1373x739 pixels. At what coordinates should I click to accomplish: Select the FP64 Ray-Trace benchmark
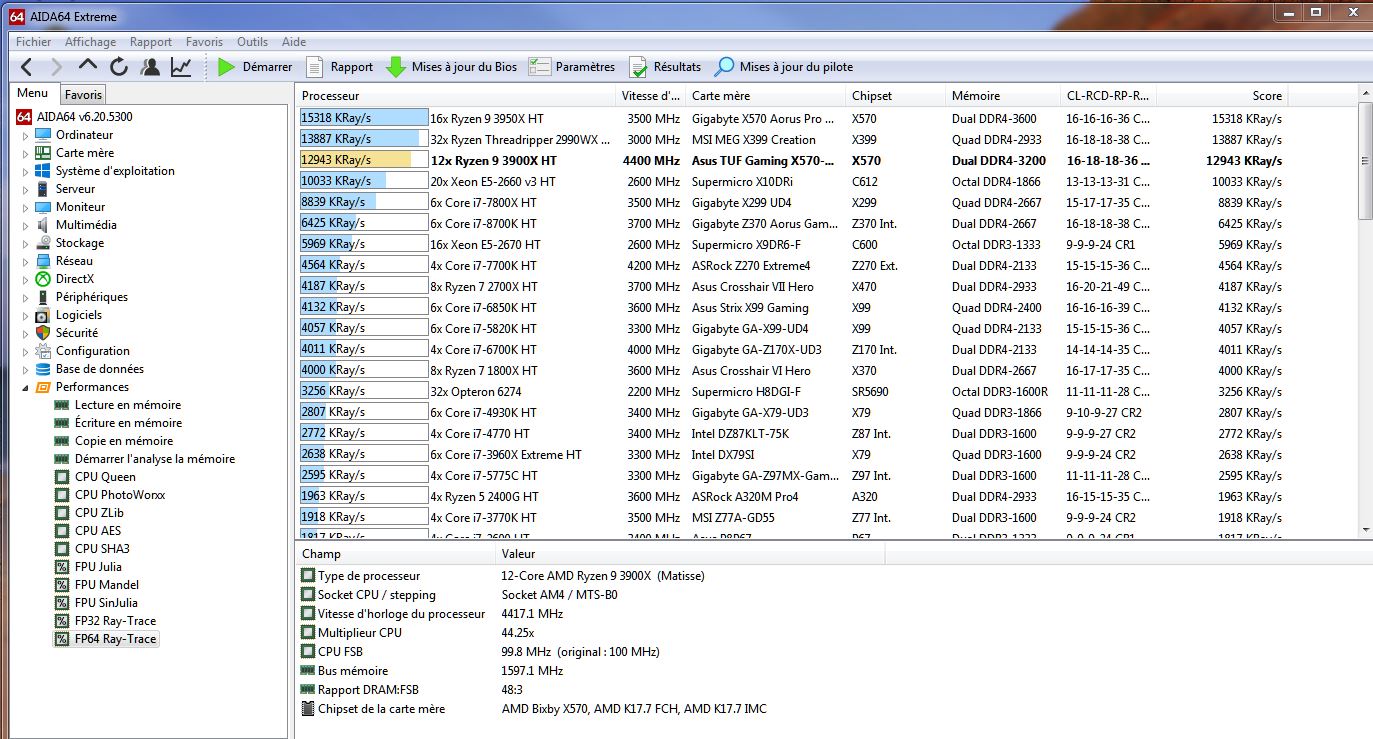point(115,639)
